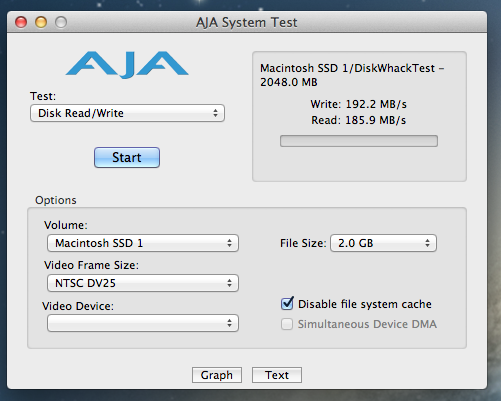This screenshot has width=501, height=401.
Task: Open the Test dropdown showing Disk Read/Write
Action: point(127,113)
